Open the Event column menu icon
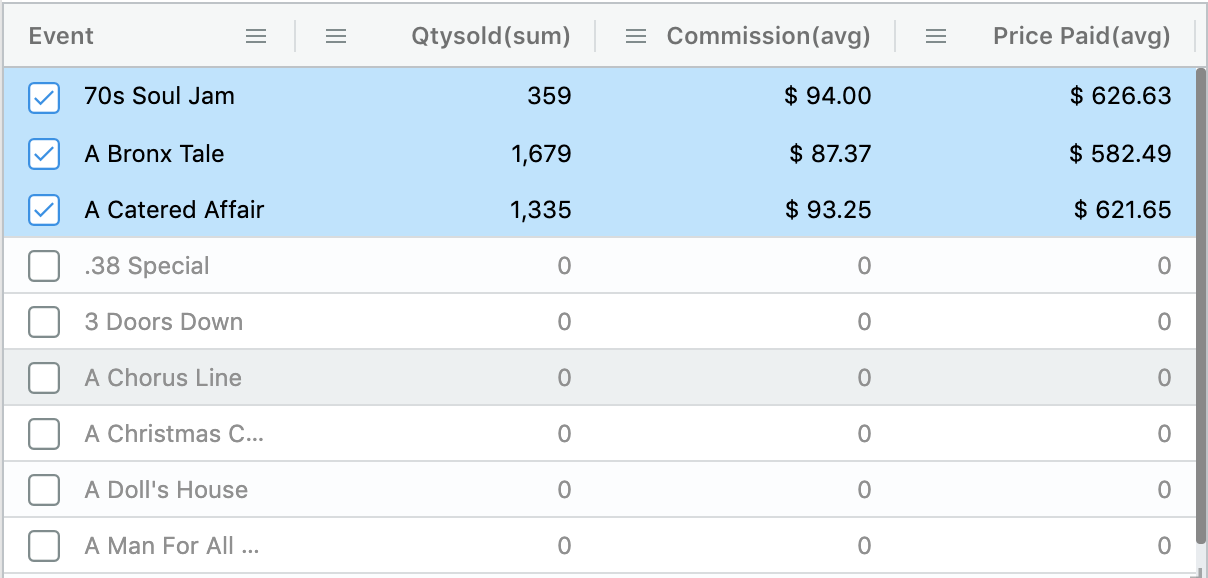The image size is (1208, 578). pos(256,36)
